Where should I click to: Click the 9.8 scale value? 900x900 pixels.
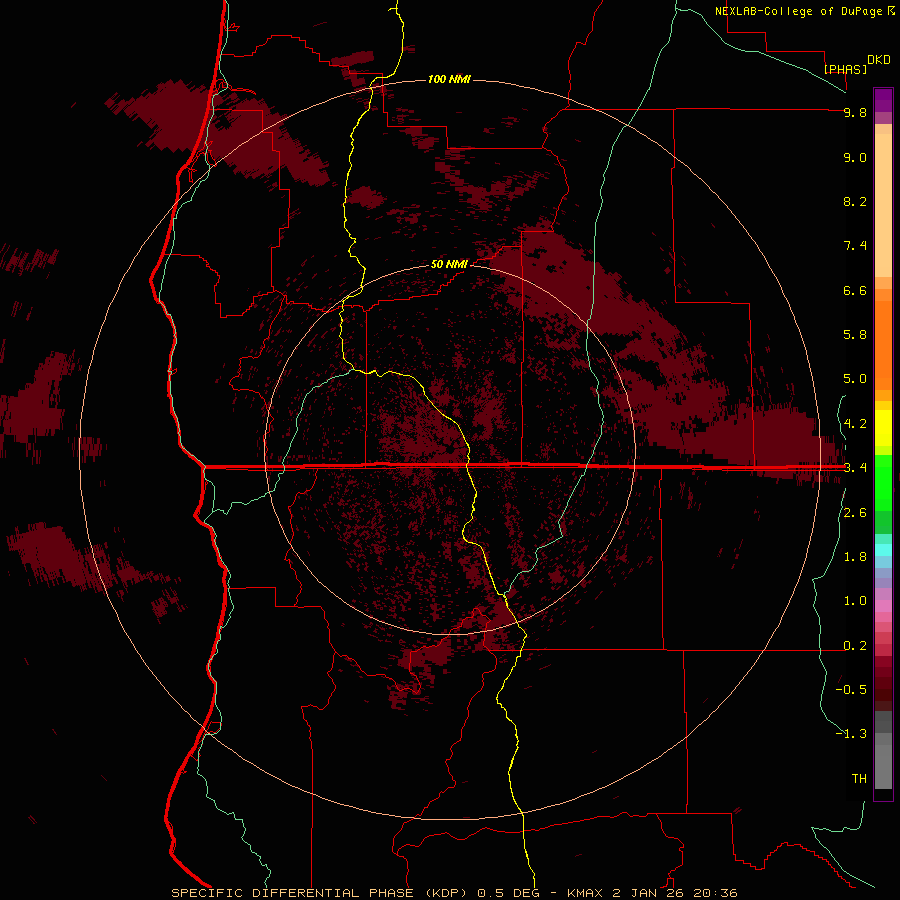pos(855,112)
